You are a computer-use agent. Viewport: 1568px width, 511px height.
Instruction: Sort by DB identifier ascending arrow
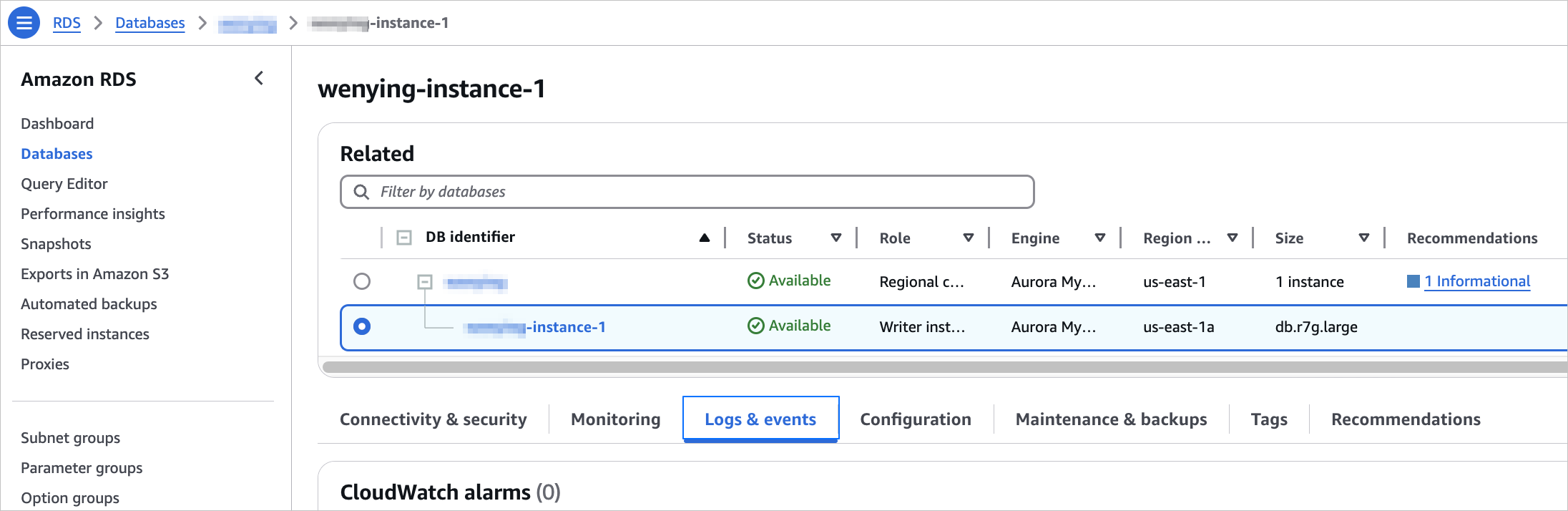coord(704,238)
